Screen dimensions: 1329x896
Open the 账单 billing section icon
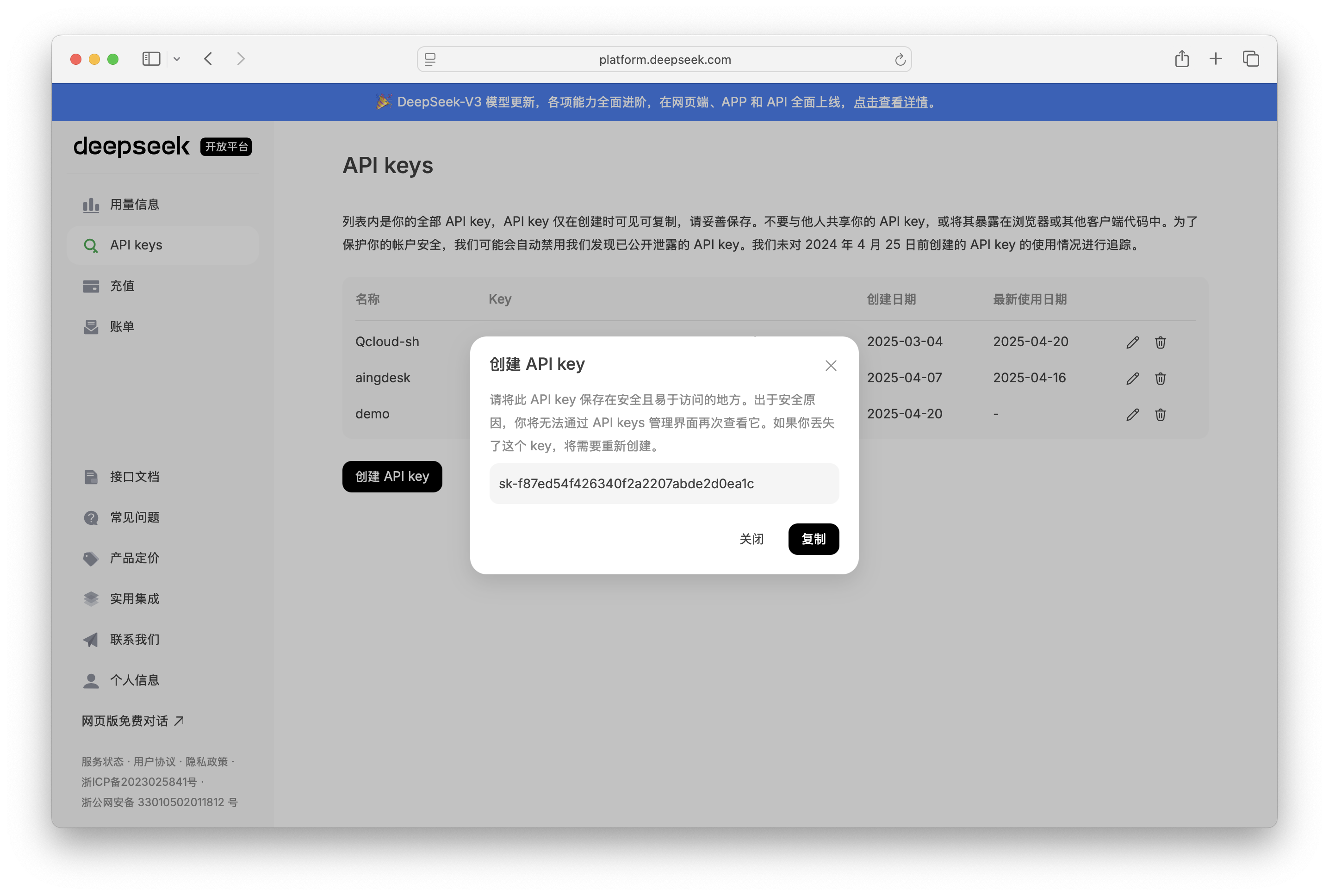pos(91,326)
